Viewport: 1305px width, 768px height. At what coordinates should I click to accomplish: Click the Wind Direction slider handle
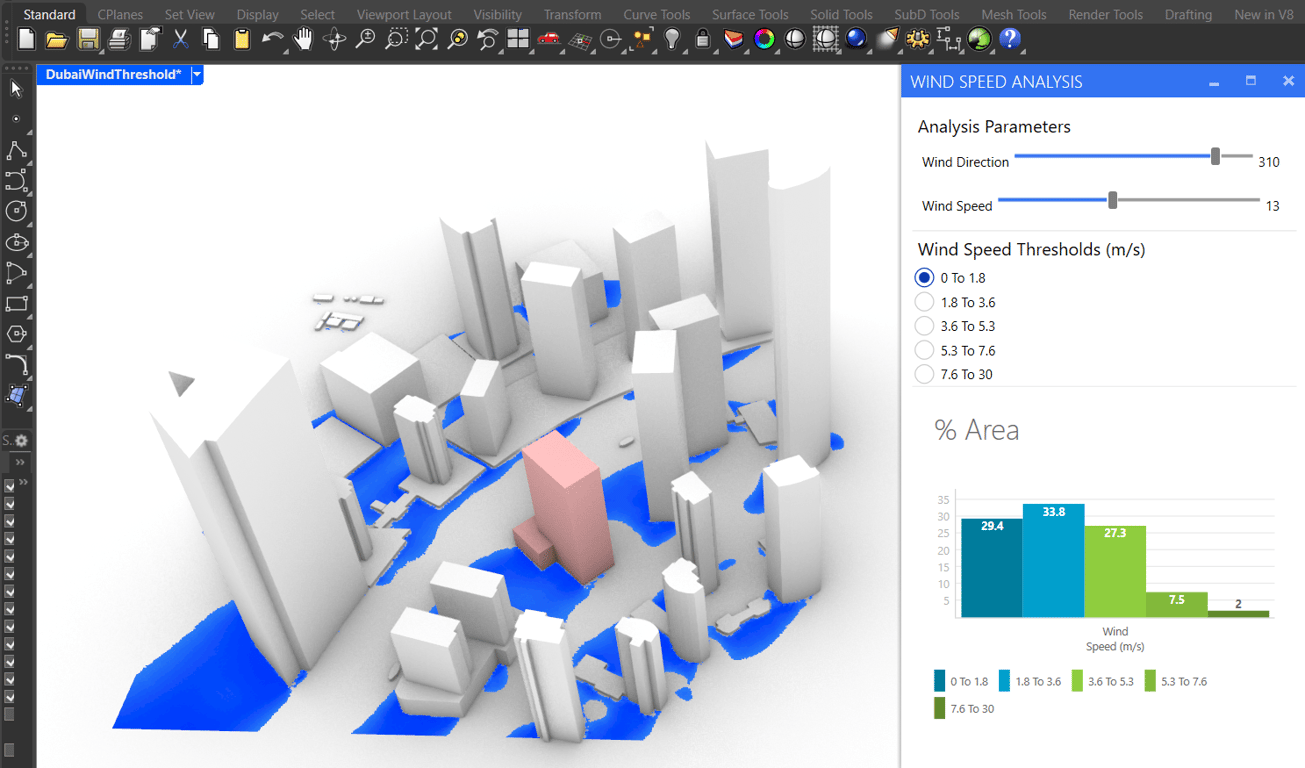[1215, 156]
